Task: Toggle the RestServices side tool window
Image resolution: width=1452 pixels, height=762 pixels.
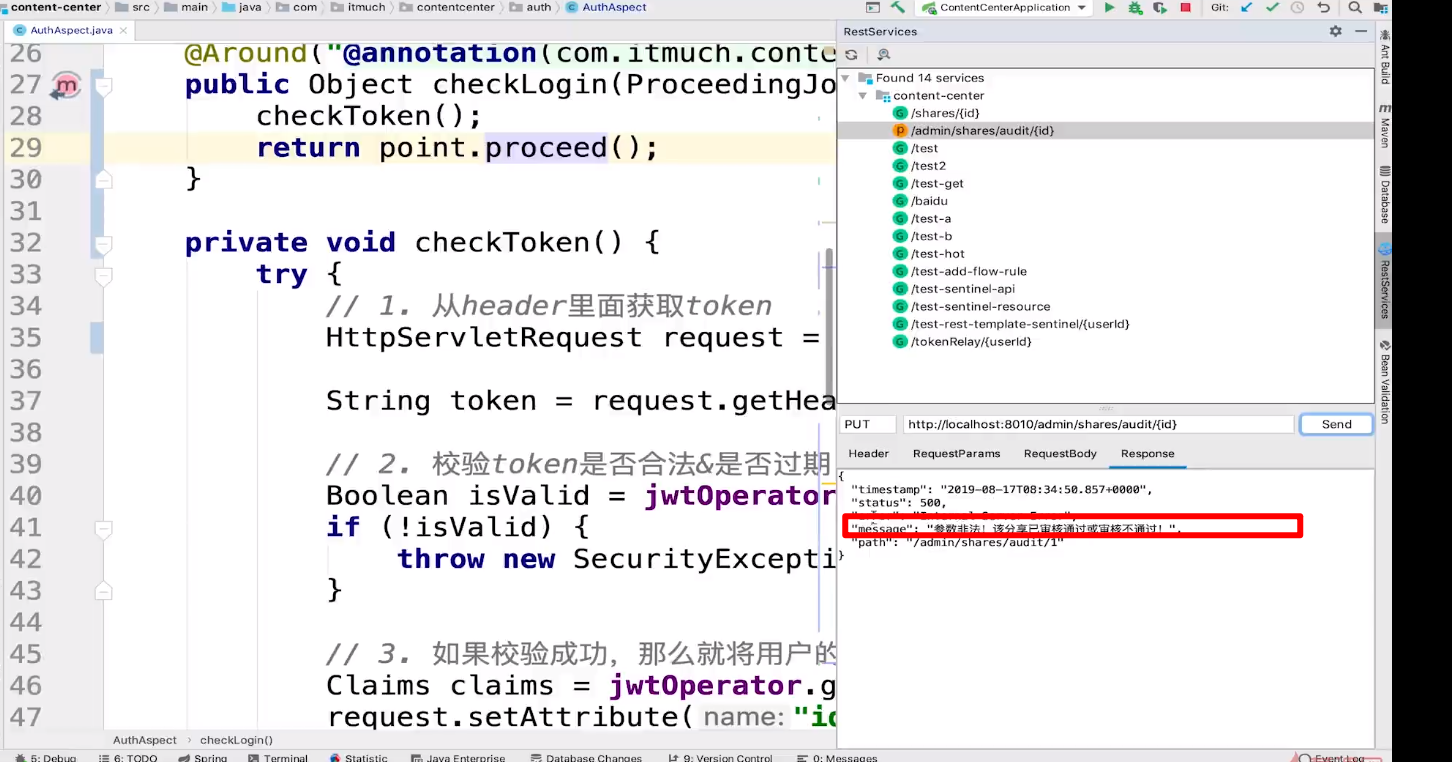Action: pos(1385,280)
